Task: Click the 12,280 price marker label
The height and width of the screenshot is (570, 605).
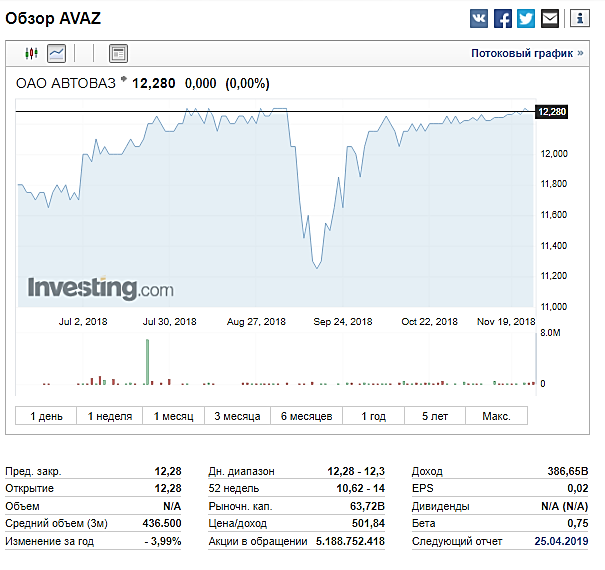Action: point(552,112)
